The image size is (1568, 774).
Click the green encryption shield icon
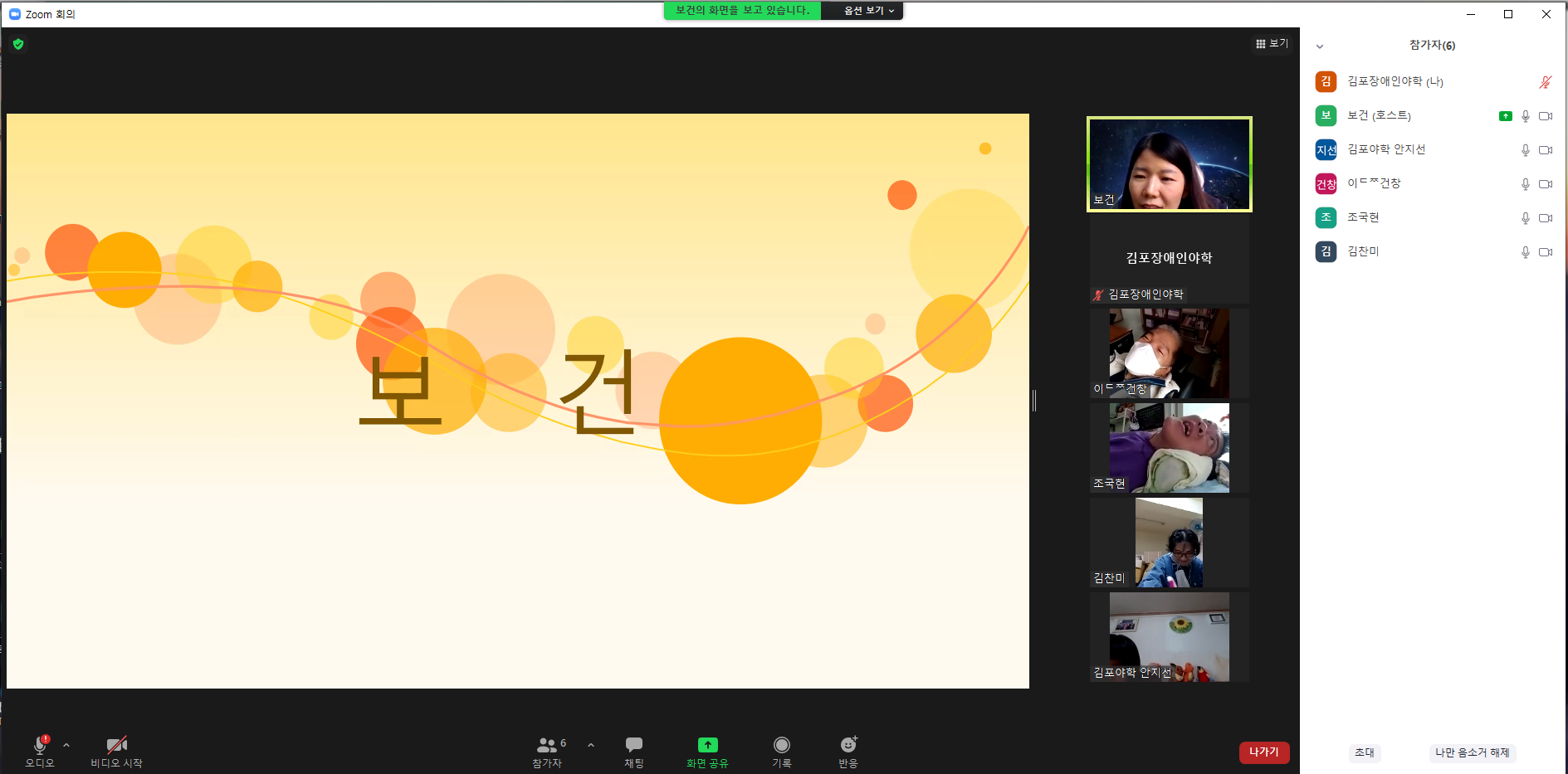coord(18,44)
